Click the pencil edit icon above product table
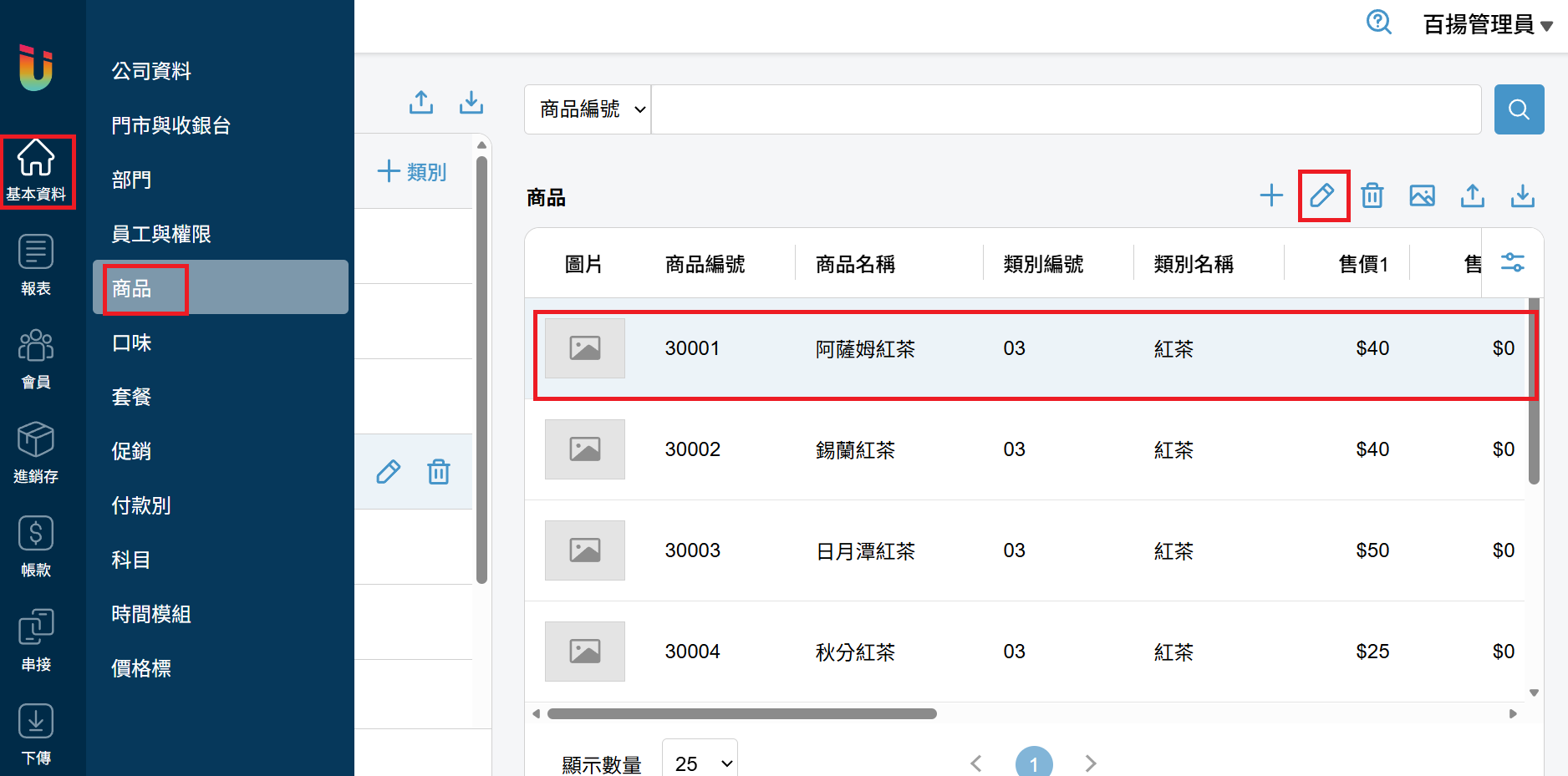The image size is (1568, 776). [x=1322, y=195]
